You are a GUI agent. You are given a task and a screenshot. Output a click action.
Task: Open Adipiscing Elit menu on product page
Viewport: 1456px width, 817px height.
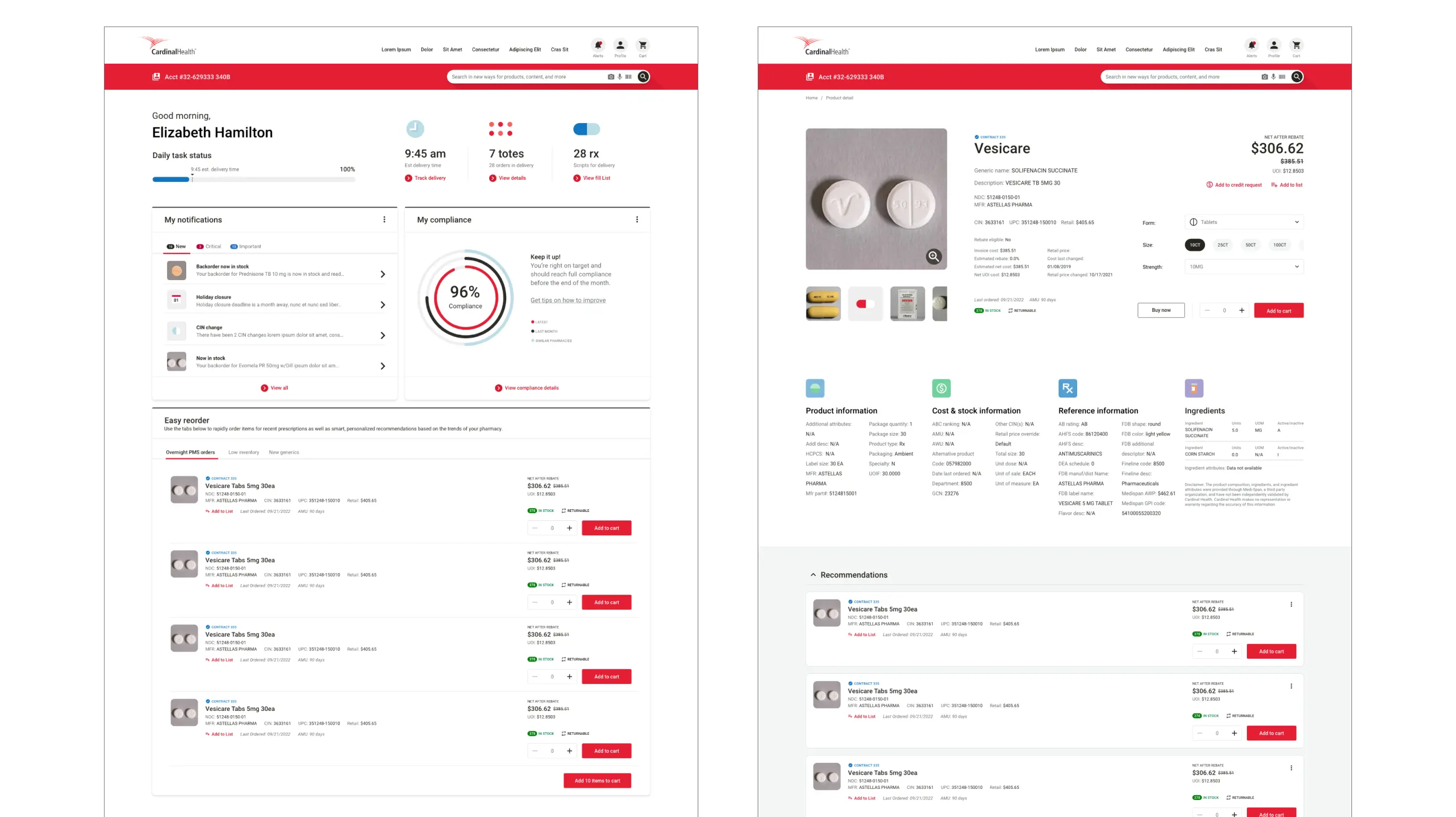(x=1178, y=50)
